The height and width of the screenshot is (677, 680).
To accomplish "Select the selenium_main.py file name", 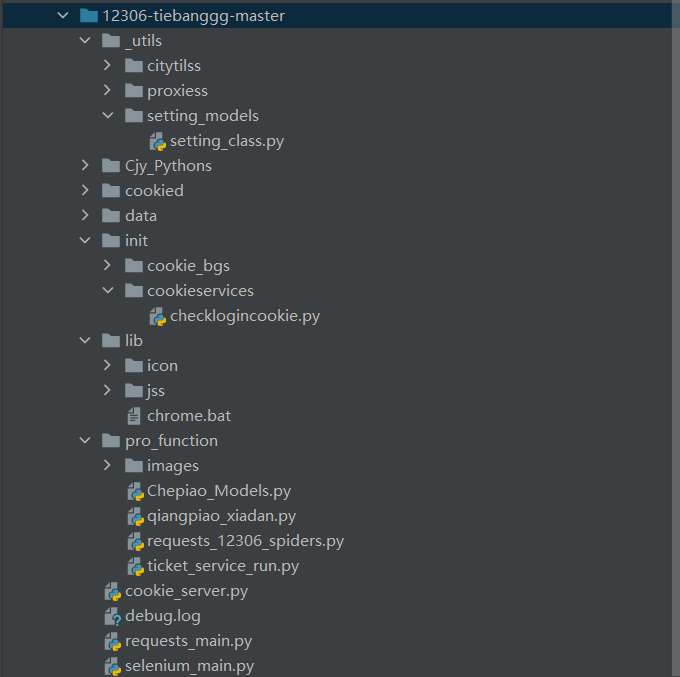I will 190,667.
